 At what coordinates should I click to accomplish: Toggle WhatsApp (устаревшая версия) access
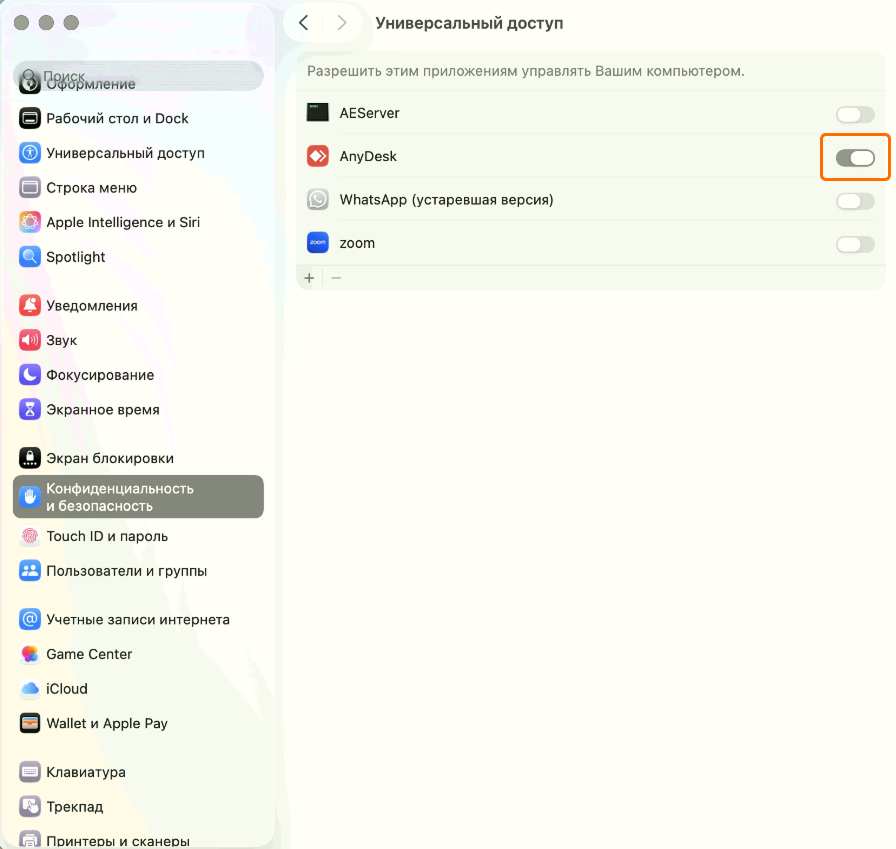point(855,200)
